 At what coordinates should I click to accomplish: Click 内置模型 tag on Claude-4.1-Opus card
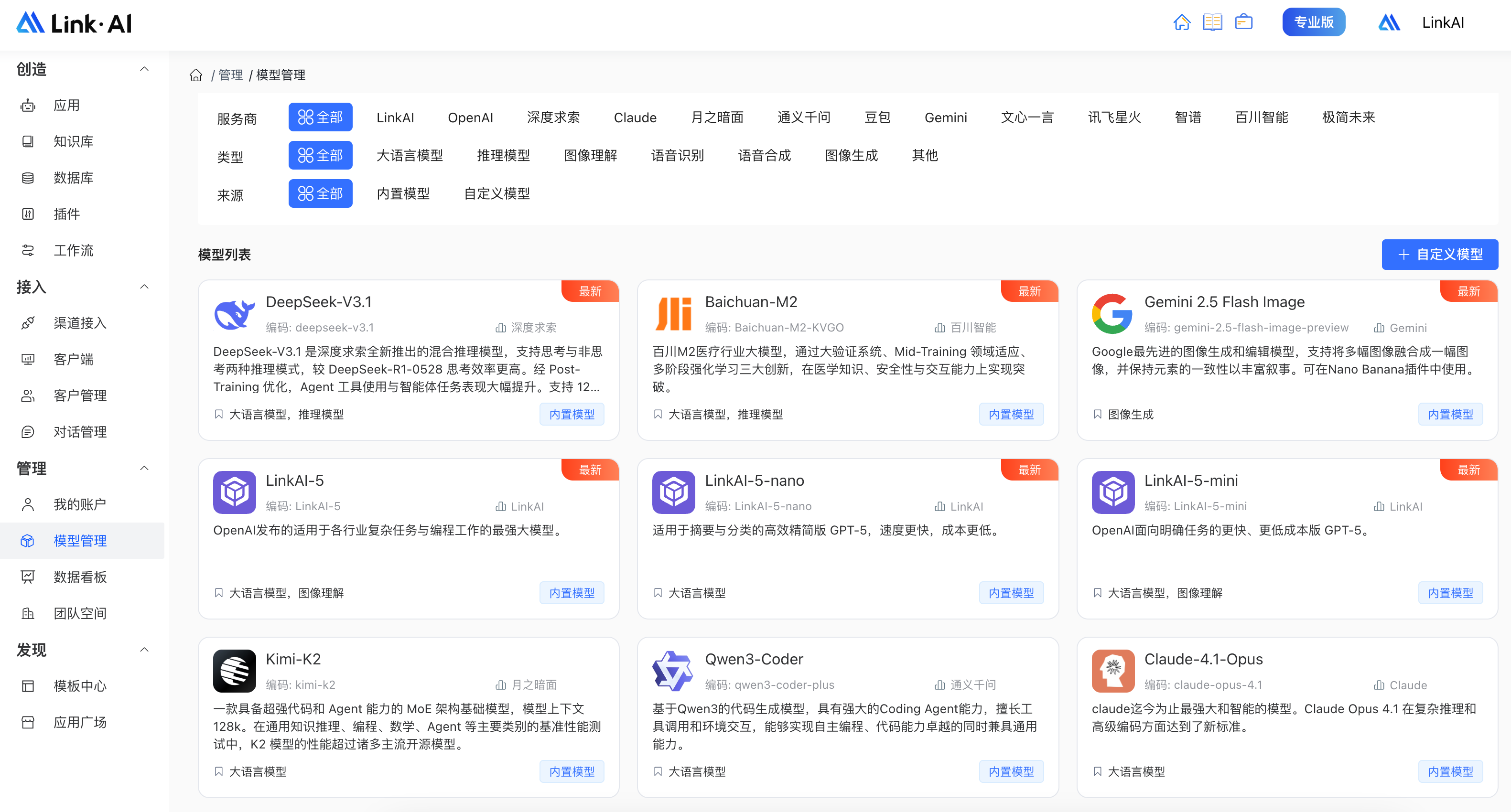pos(1451,771)
